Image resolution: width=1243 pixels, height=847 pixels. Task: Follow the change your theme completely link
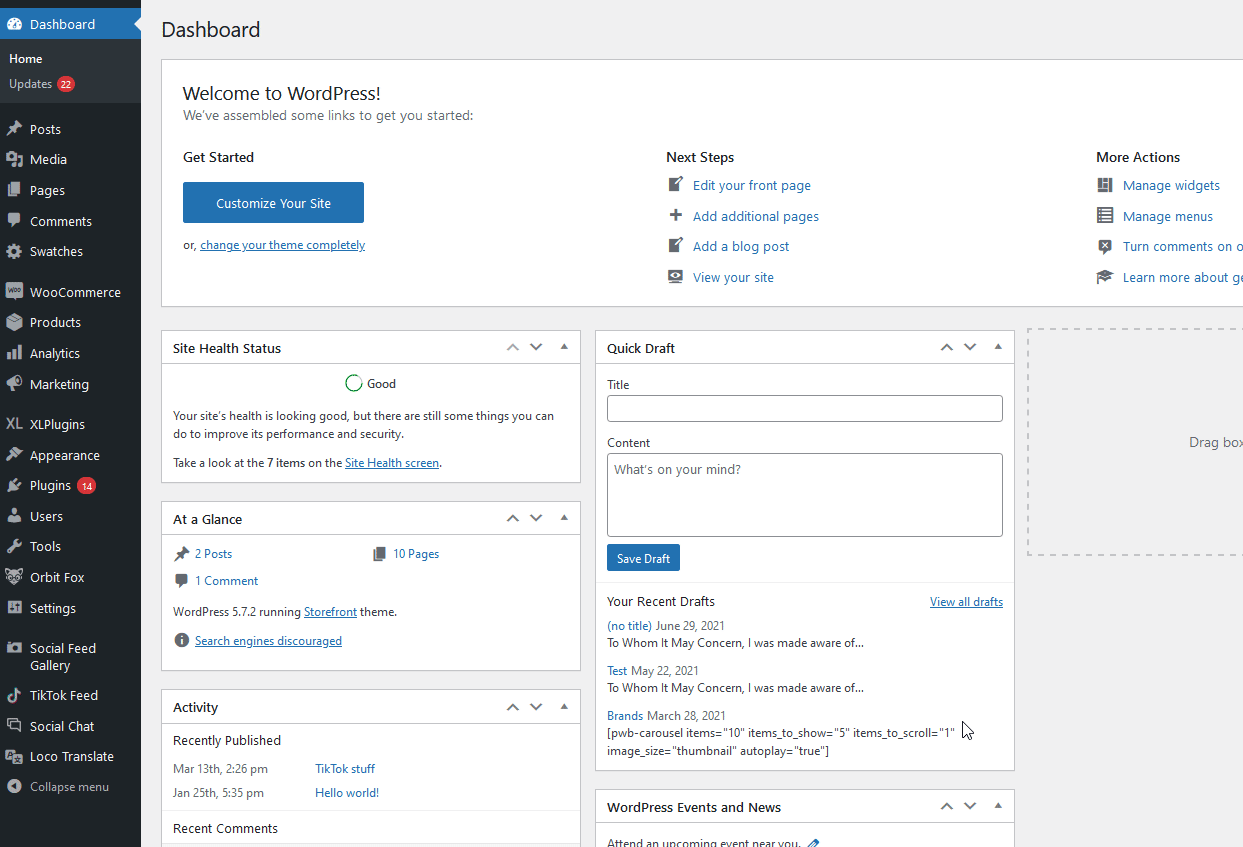pyautogui.click(x=282, y=245)
